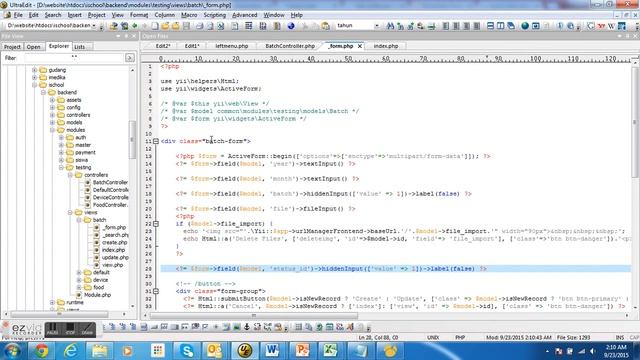Open Outlook from the taskbar
The image size is (640, 360).
tap(215, 351)
